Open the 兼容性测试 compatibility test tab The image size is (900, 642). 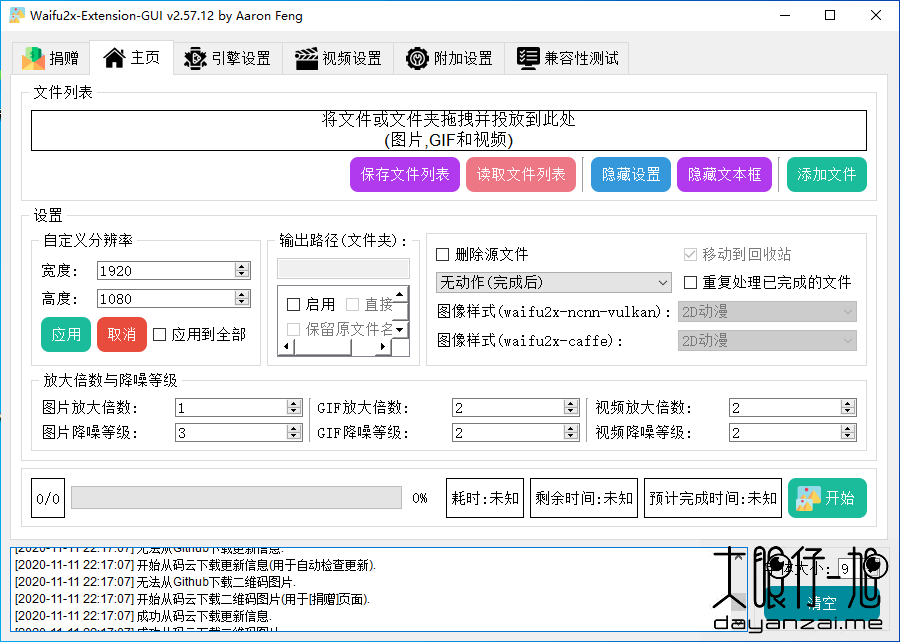(x=567, y=58)
